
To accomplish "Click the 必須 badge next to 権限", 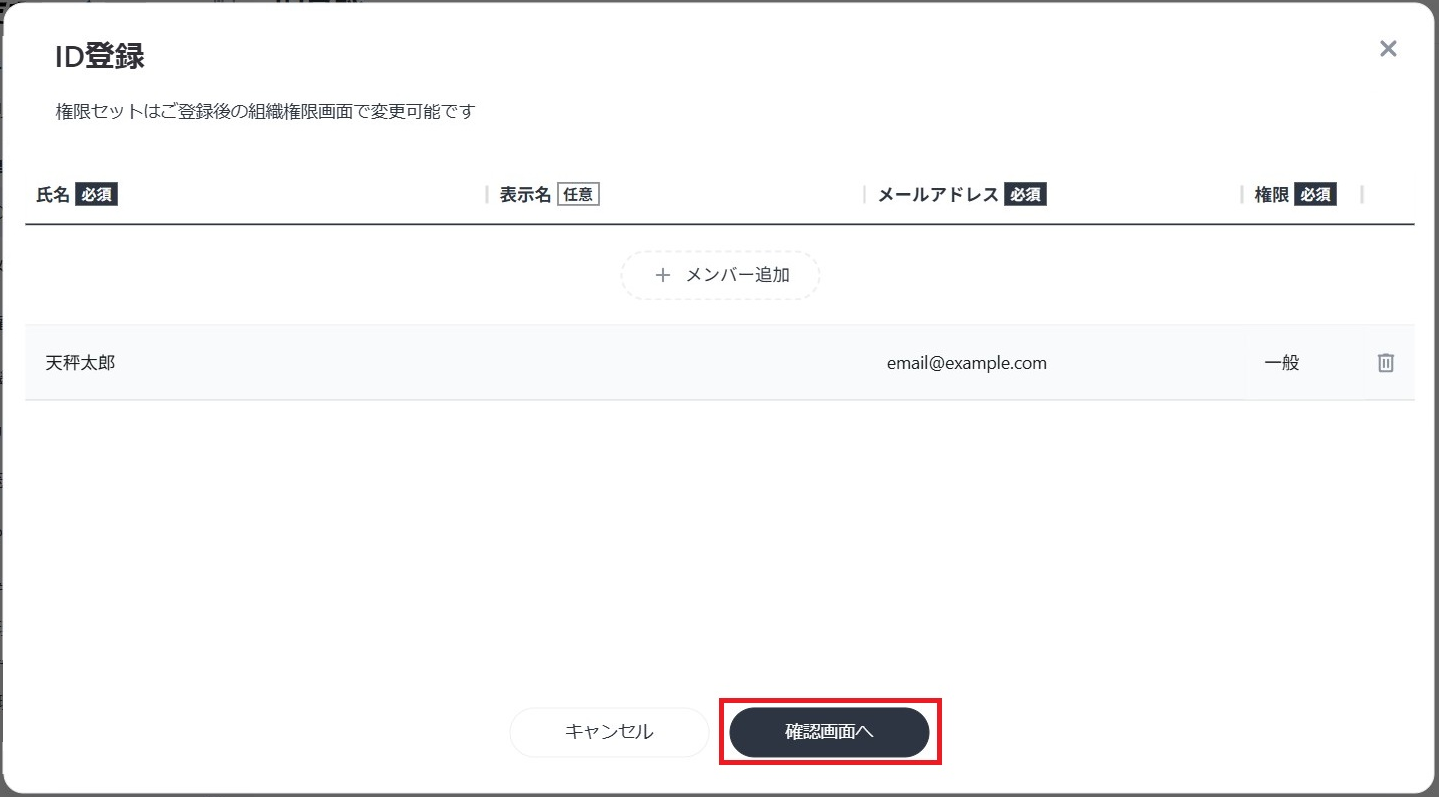I will coord(1314,194).
